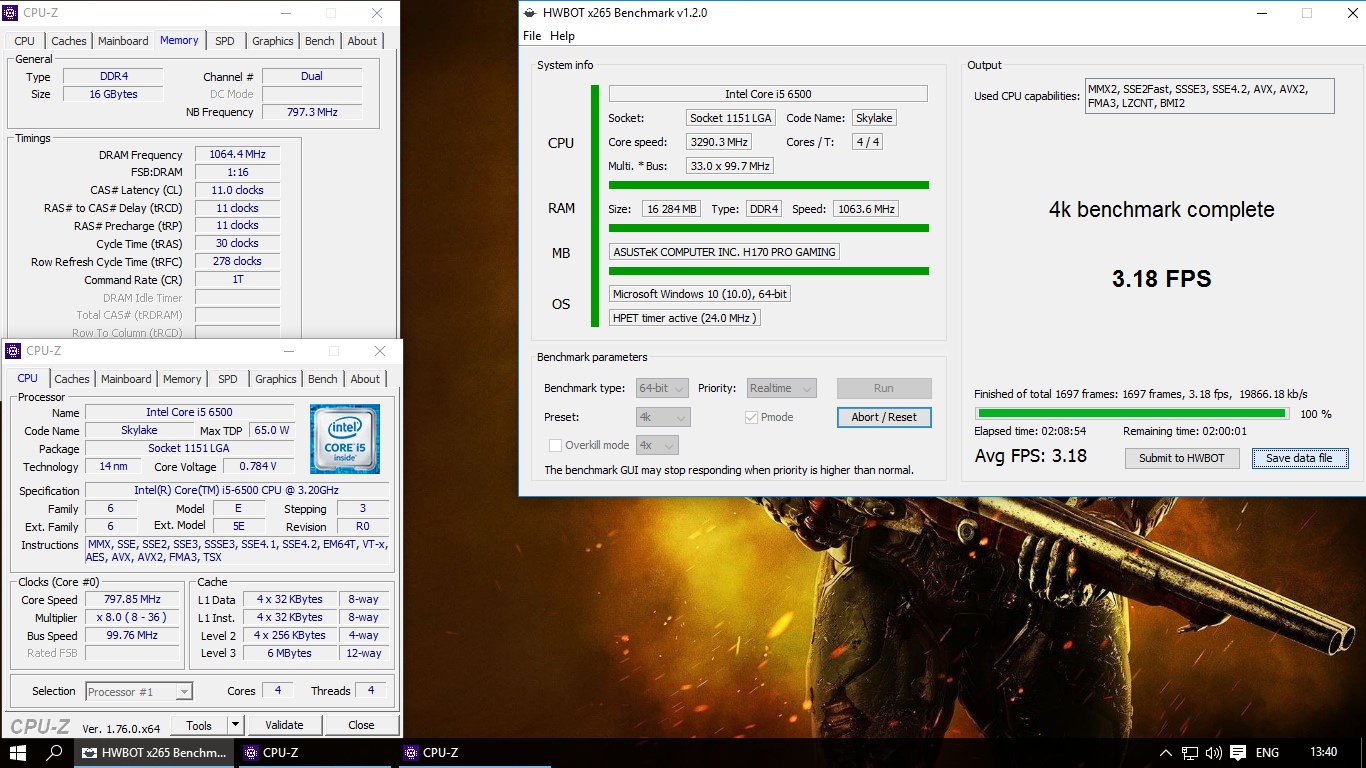
Task: Select Caches tab in upper CPU-Z window
Action: 69,41
